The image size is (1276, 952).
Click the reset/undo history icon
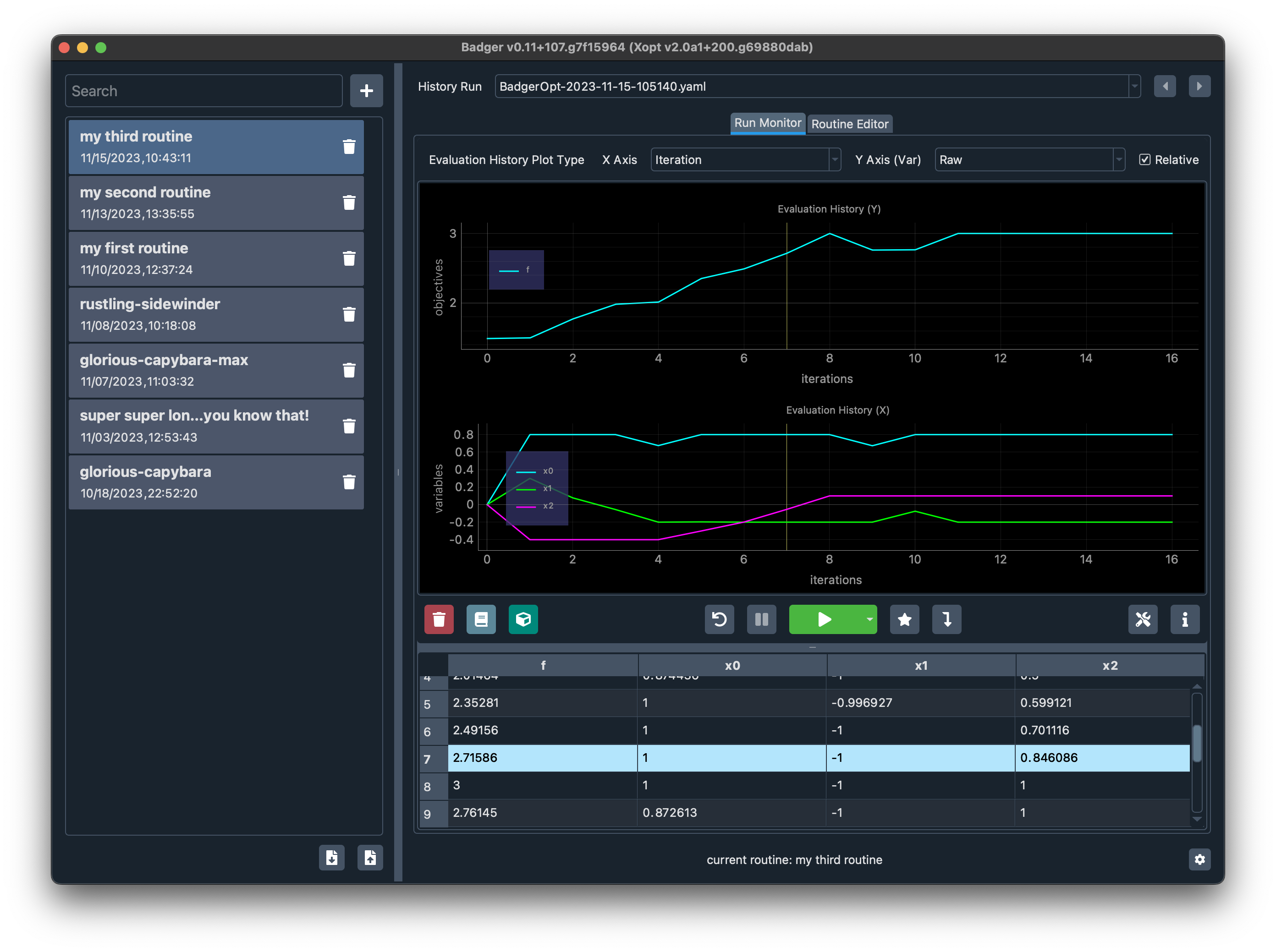click(x=718, y=619)
